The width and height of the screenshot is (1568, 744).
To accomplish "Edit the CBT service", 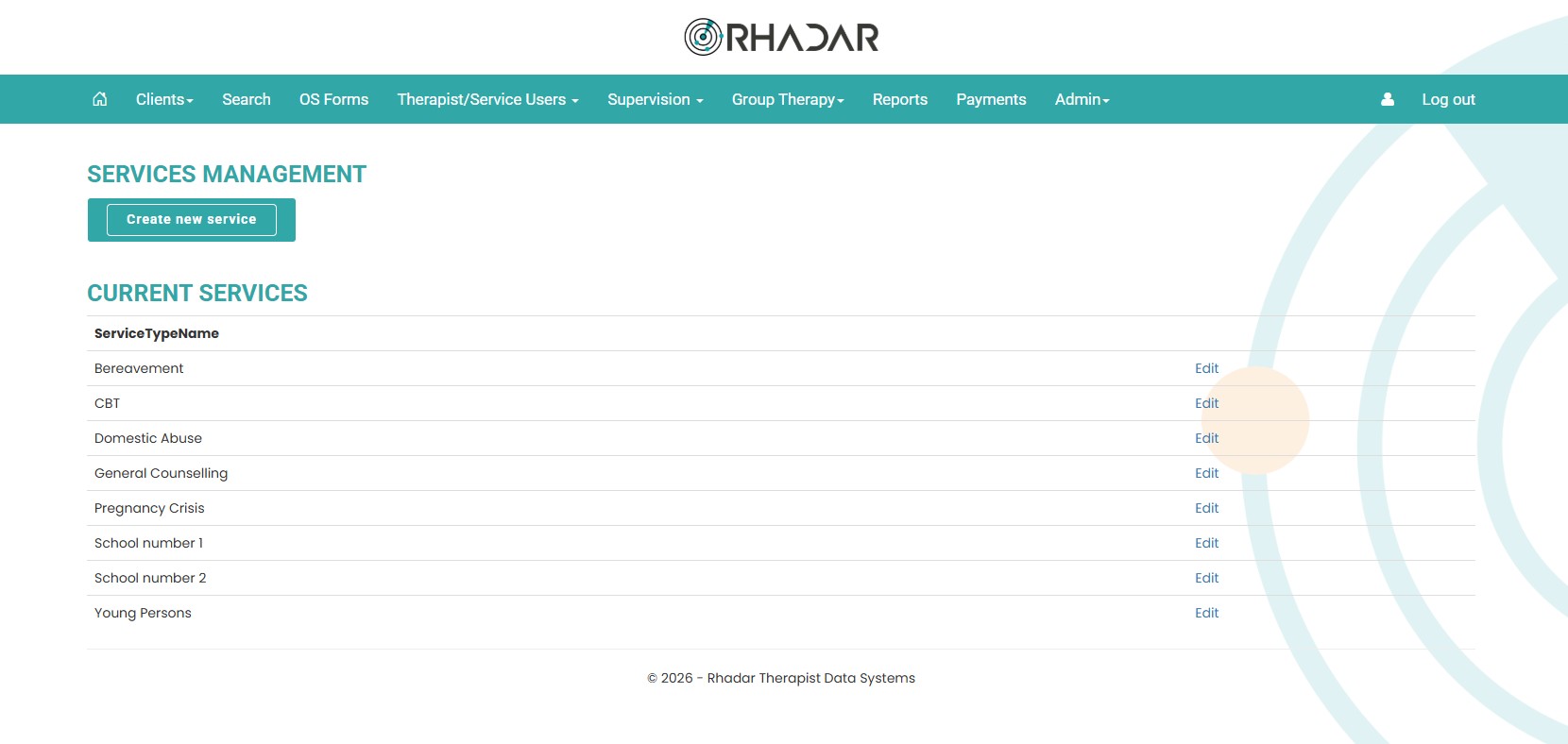I will [x=1206, y=403].
